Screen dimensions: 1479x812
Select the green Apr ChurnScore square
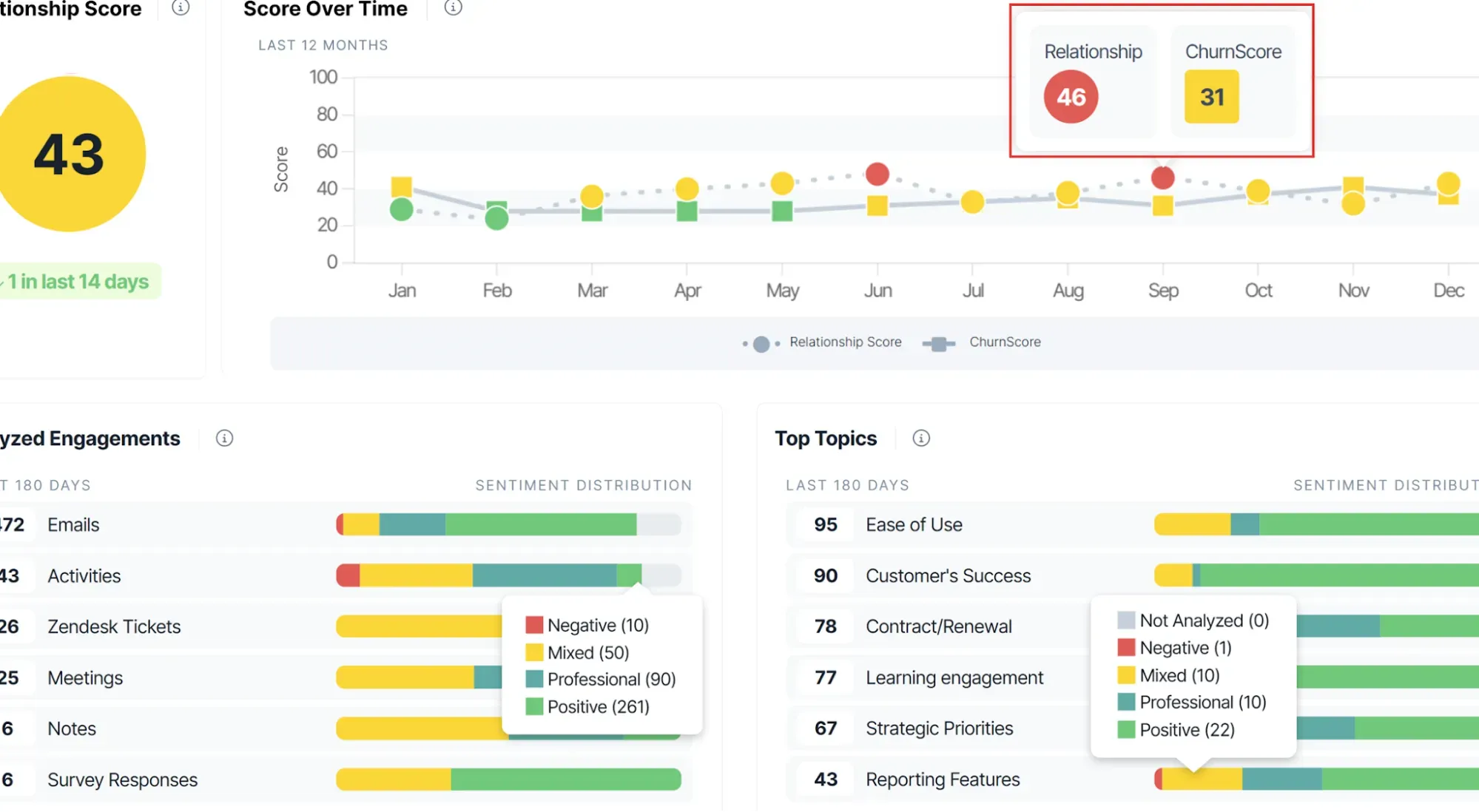[687, 212]
